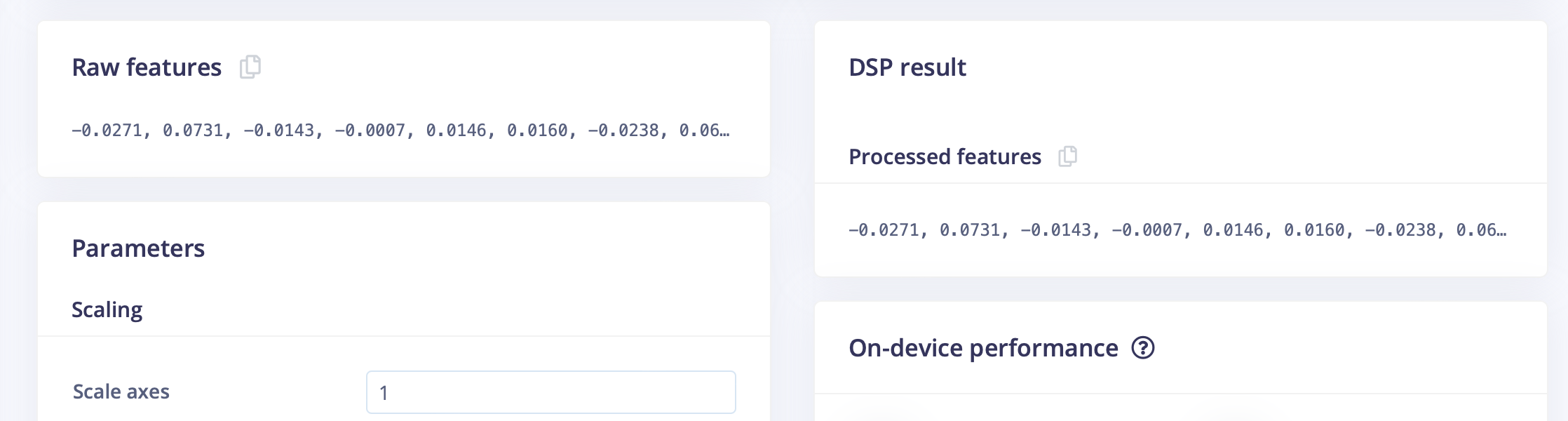The width and height of the screenshot is (1568, 421).
Task: Click the truncated ellipsis ending processed features
Action: [1501, 231]
